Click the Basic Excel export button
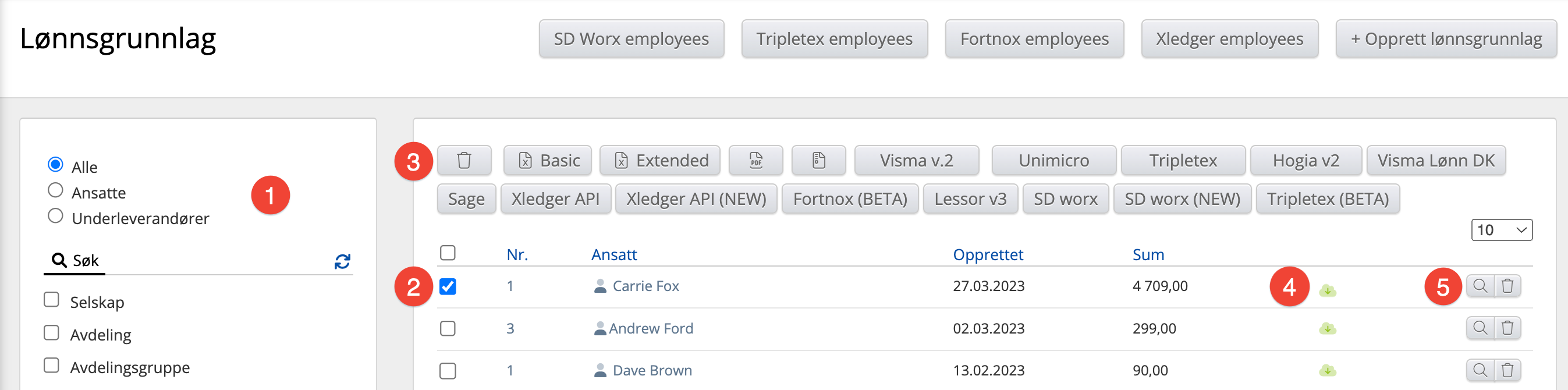Screen dimensions: 1568x390 tap(548, 161)
